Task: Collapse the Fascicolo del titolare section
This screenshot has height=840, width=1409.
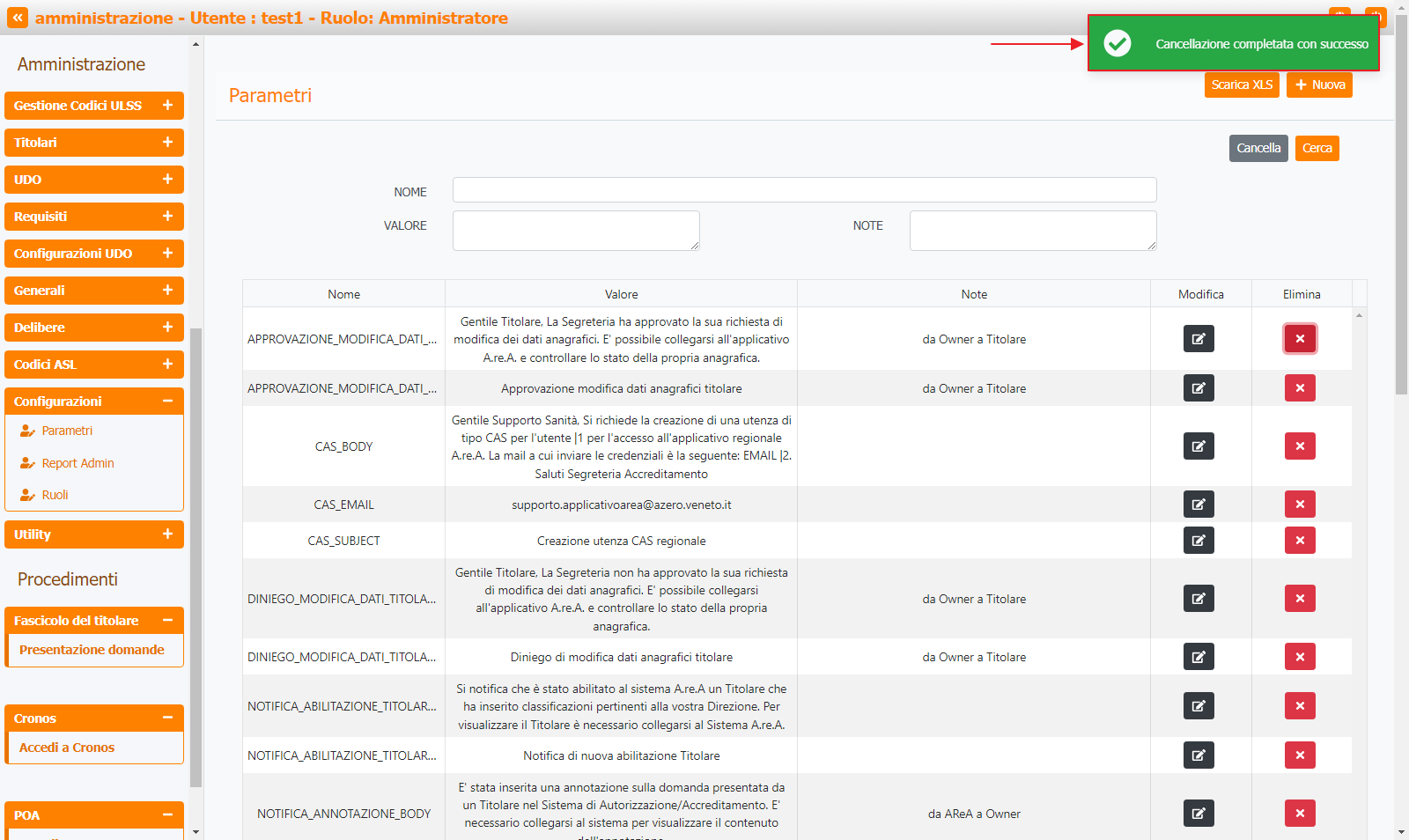Action: click(x=167, y=621)
